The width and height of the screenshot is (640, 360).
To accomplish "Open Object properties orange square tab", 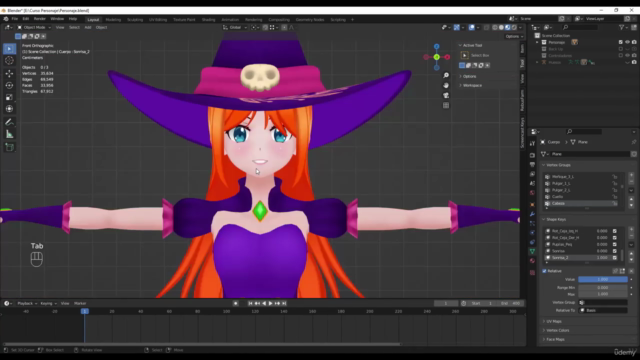I will coord(532,204).
